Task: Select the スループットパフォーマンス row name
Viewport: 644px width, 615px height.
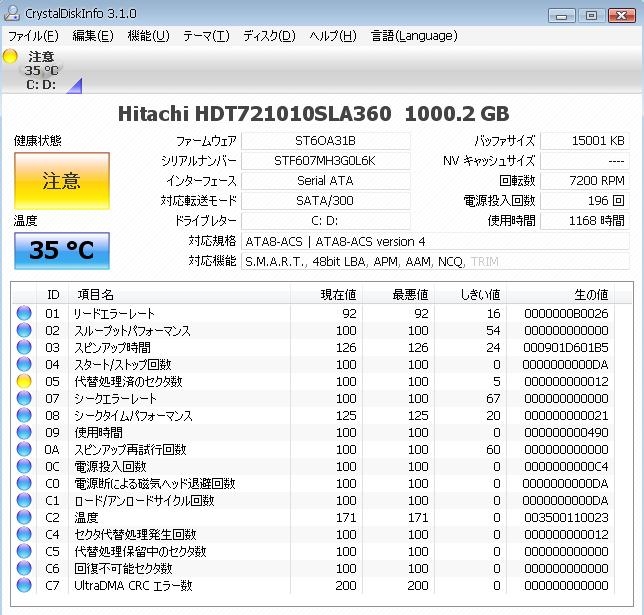Action: click(x=132, y=331)
